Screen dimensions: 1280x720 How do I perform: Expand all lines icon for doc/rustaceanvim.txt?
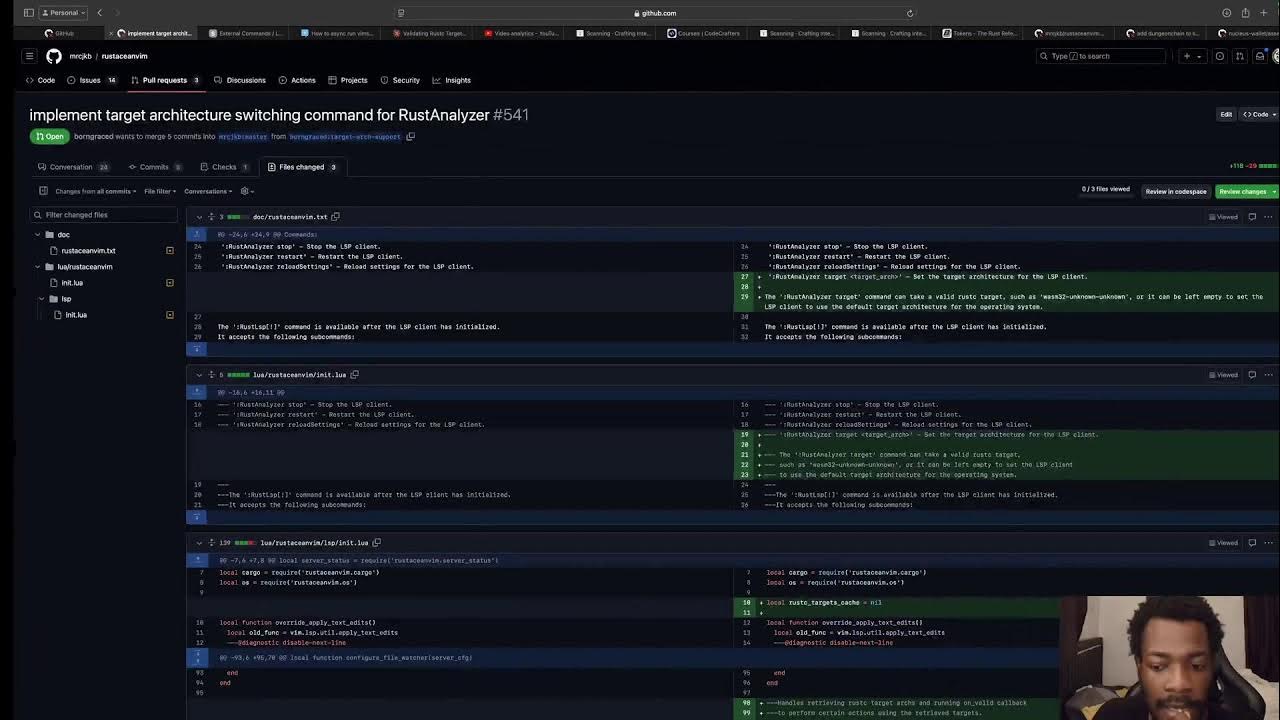[x=212, y=216]
